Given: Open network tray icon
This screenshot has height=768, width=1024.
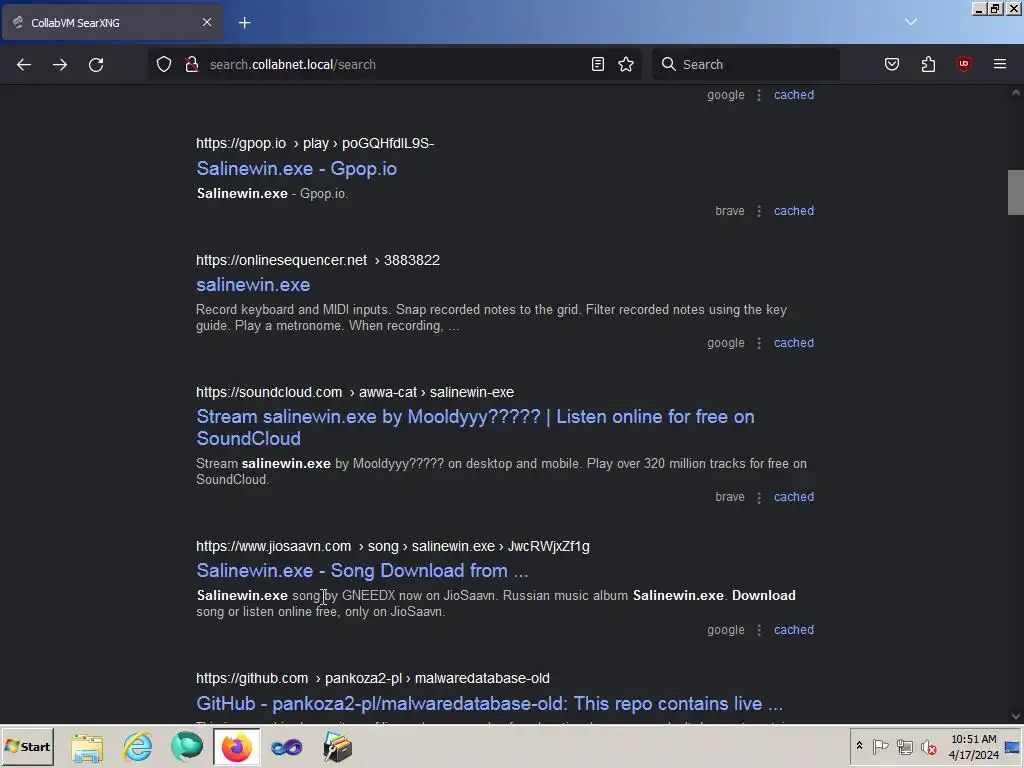Looking at the screenshot, I should [904, 746].
